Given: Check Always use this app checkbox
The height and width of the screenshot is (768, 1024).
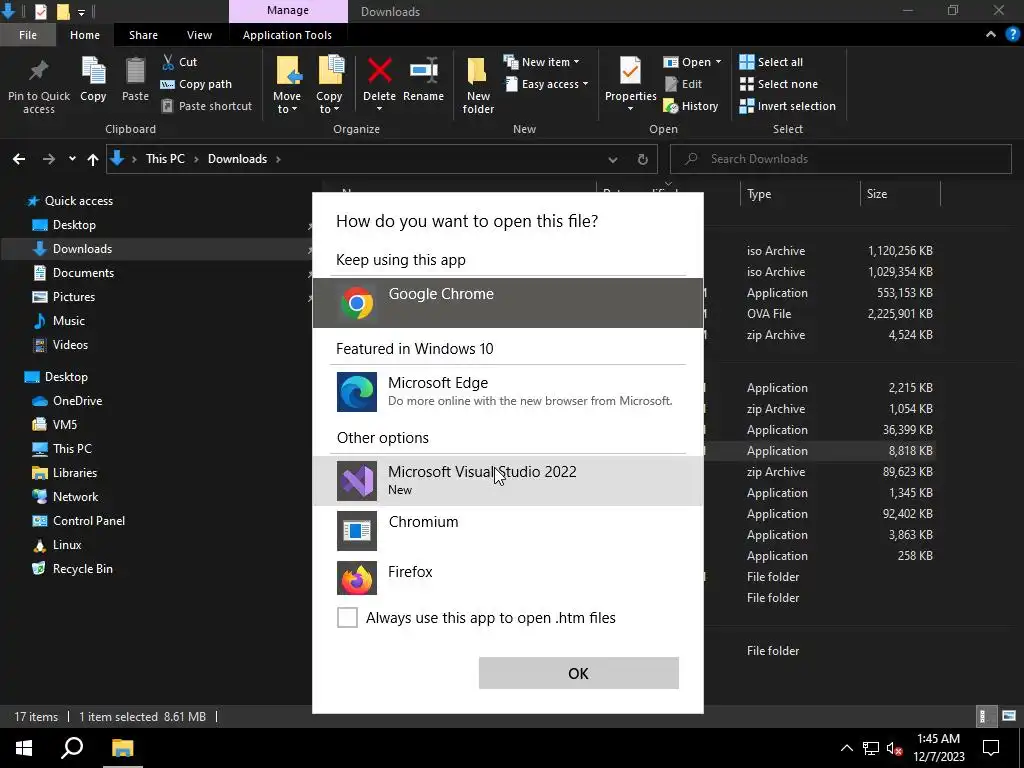Looking at the screenshot, I should coord(347,617).
